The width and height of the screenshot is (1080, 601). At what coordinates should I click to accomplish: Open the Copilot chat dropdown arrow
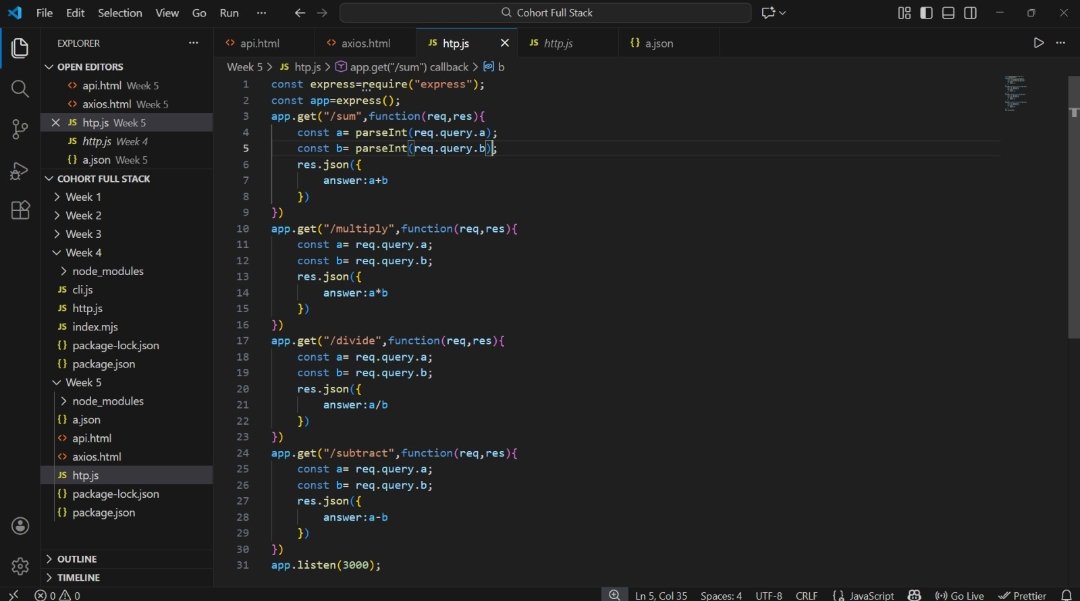pos(782,12)
